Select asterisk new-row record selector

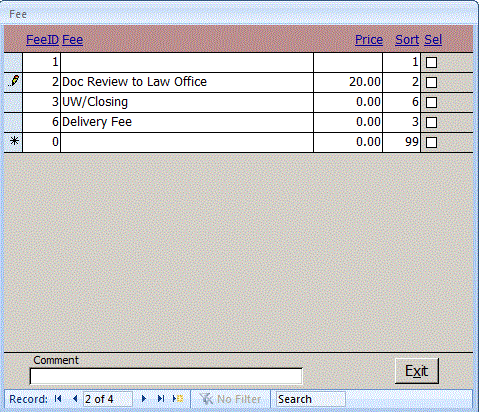(x=13, y=142)
